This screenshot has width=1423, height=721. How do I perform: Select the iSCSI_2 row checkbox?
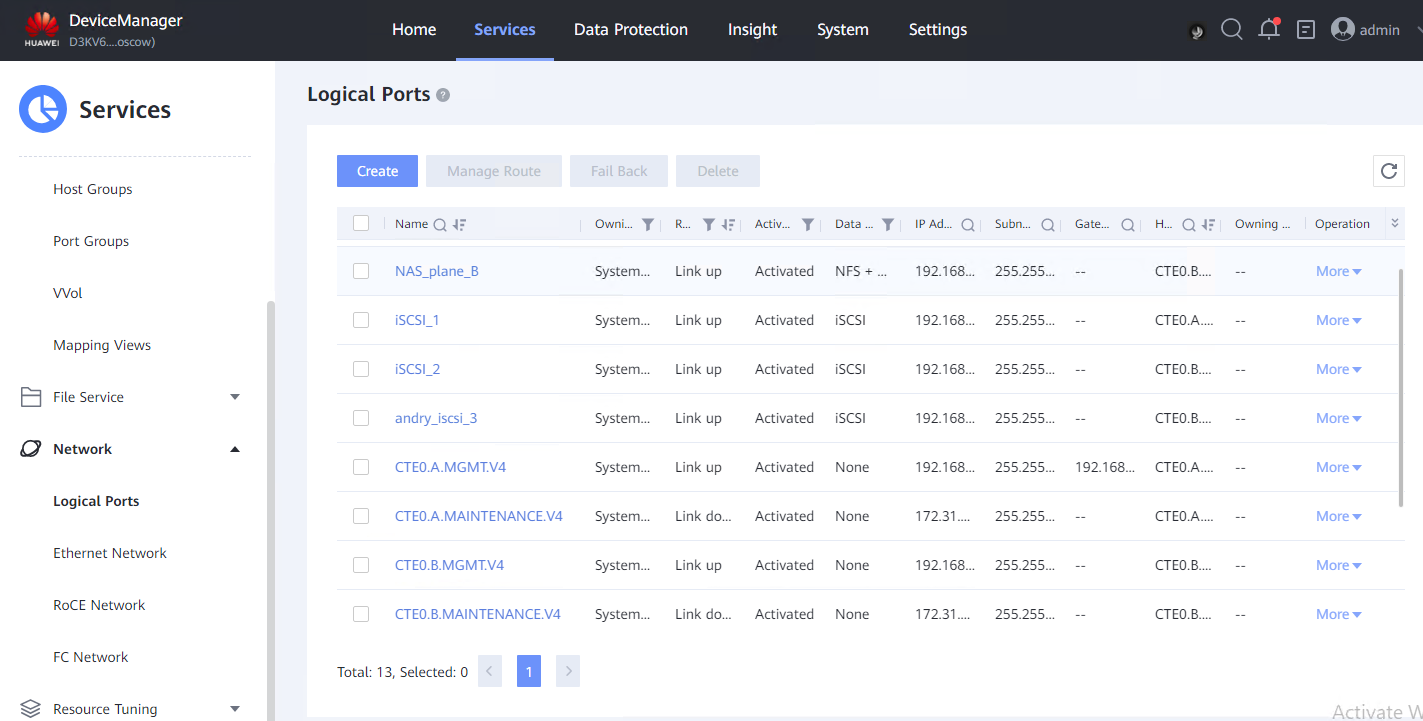coord(361,369)
